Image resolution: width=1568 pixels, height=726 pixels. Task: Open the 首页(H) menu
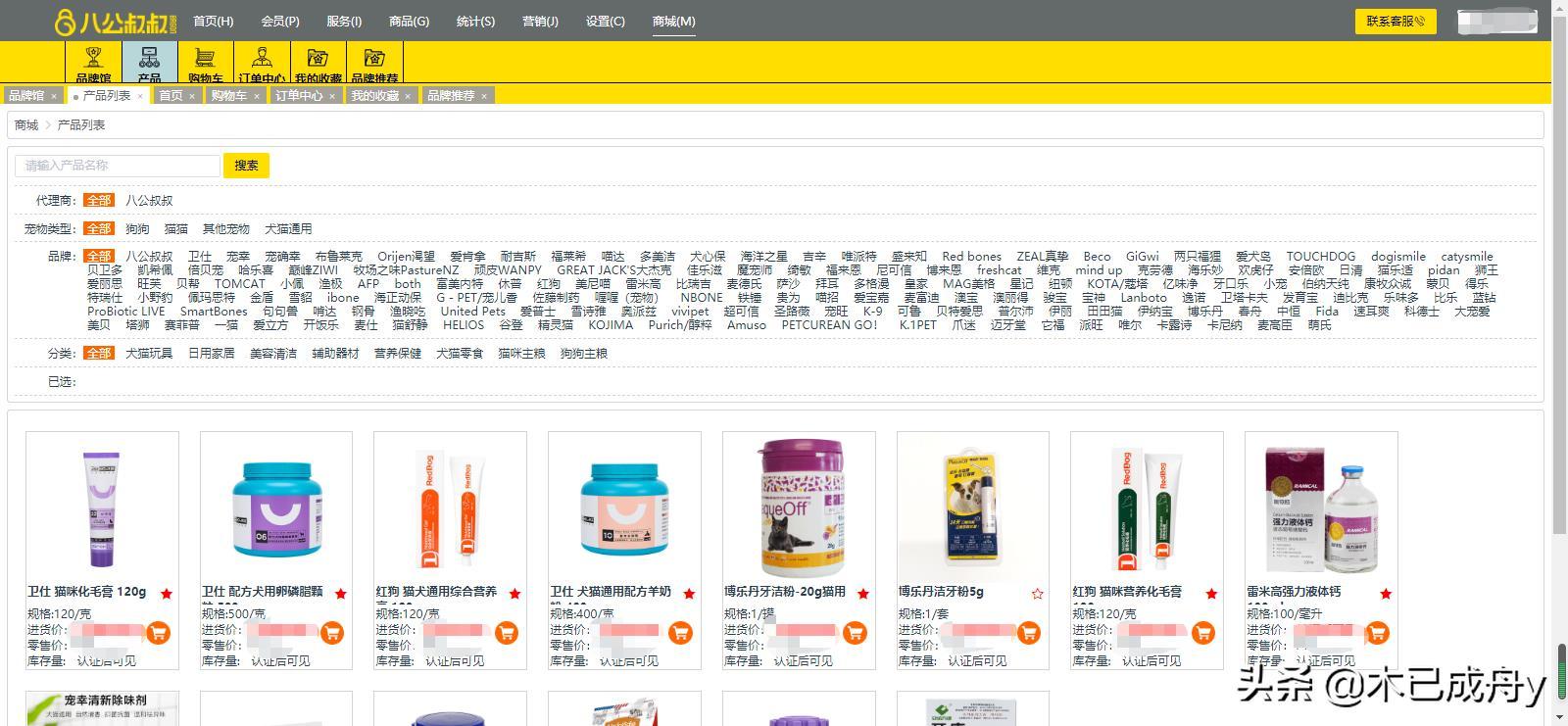coord(213,21)
